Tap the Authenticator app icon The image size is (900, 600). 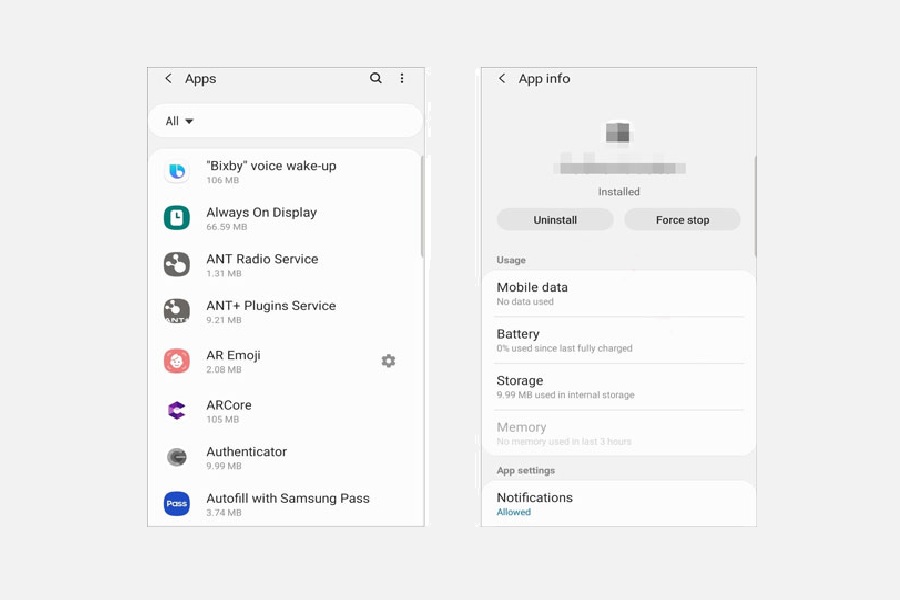pyautogui.click(x=177, y=457)
